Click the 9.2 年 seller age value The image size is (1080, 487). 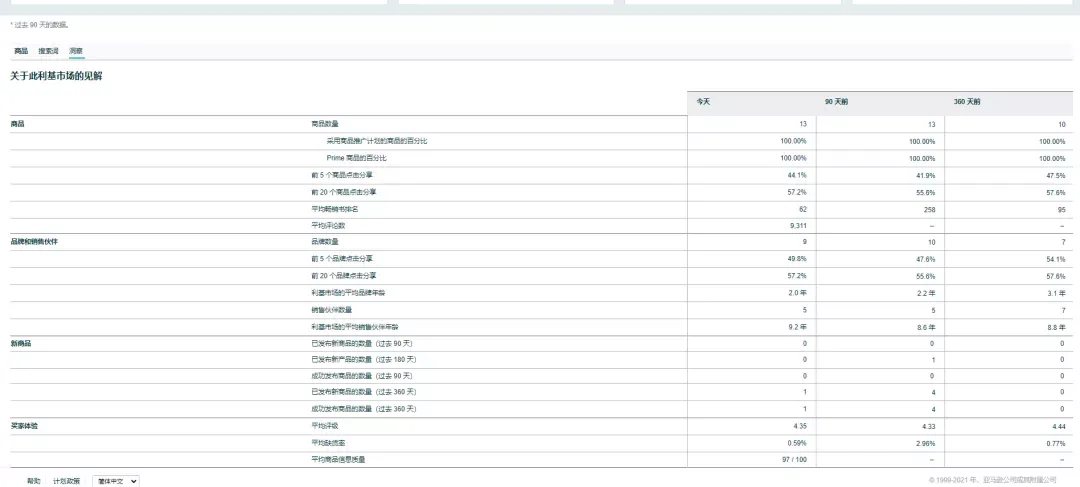coord(797,327)
